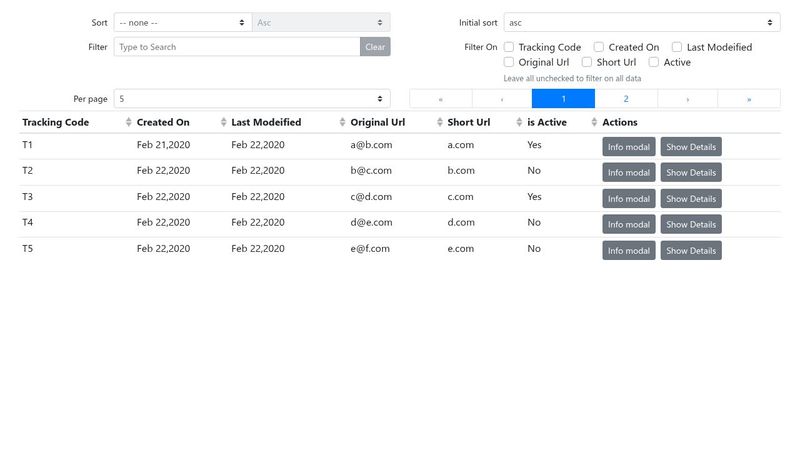
Task: Select page 1 in pagination
Action: (x=563, y=99)
